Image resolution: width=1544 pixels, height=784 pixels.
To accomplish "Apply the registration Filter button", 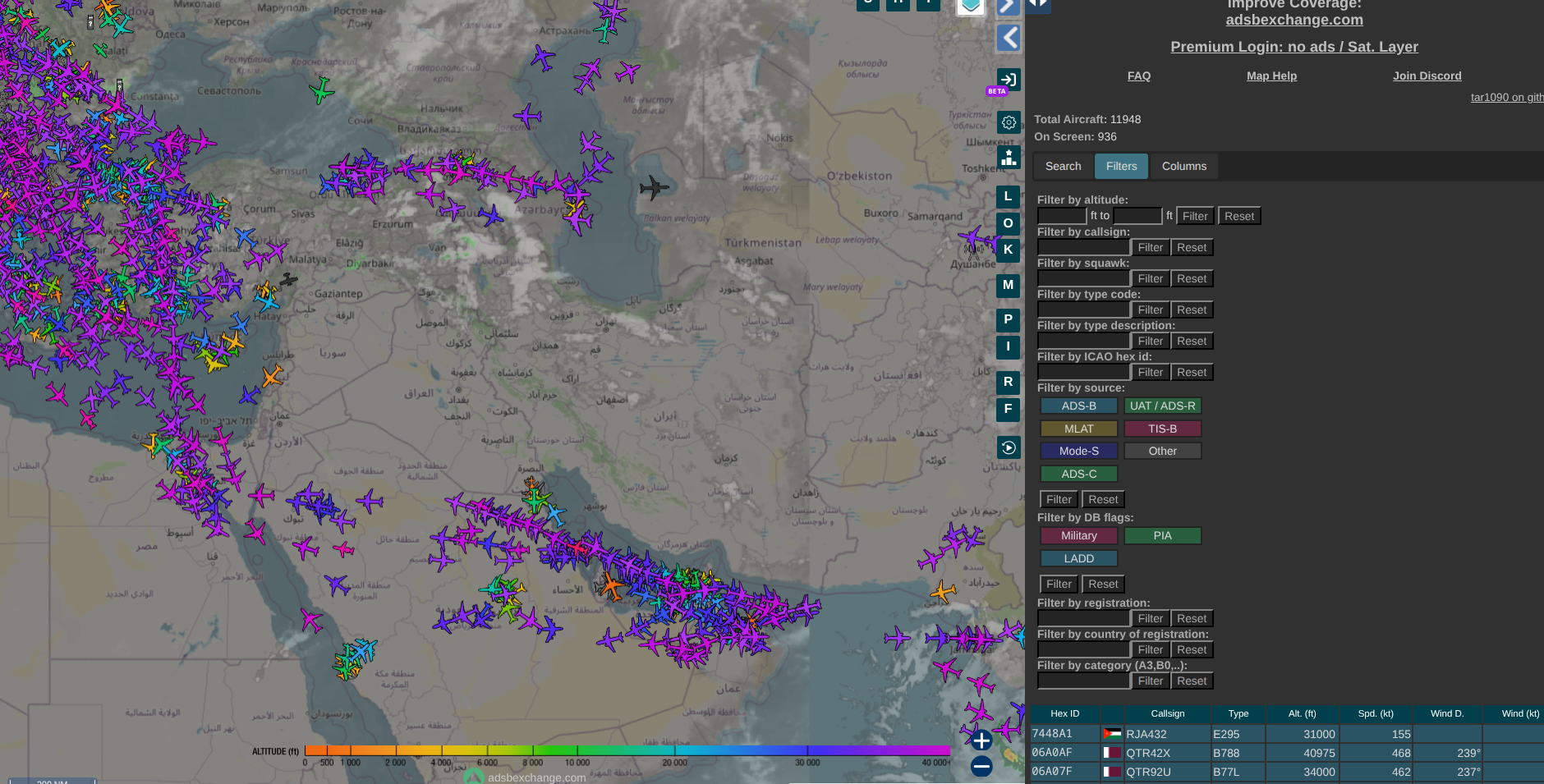I will [x=1150, y=618].
